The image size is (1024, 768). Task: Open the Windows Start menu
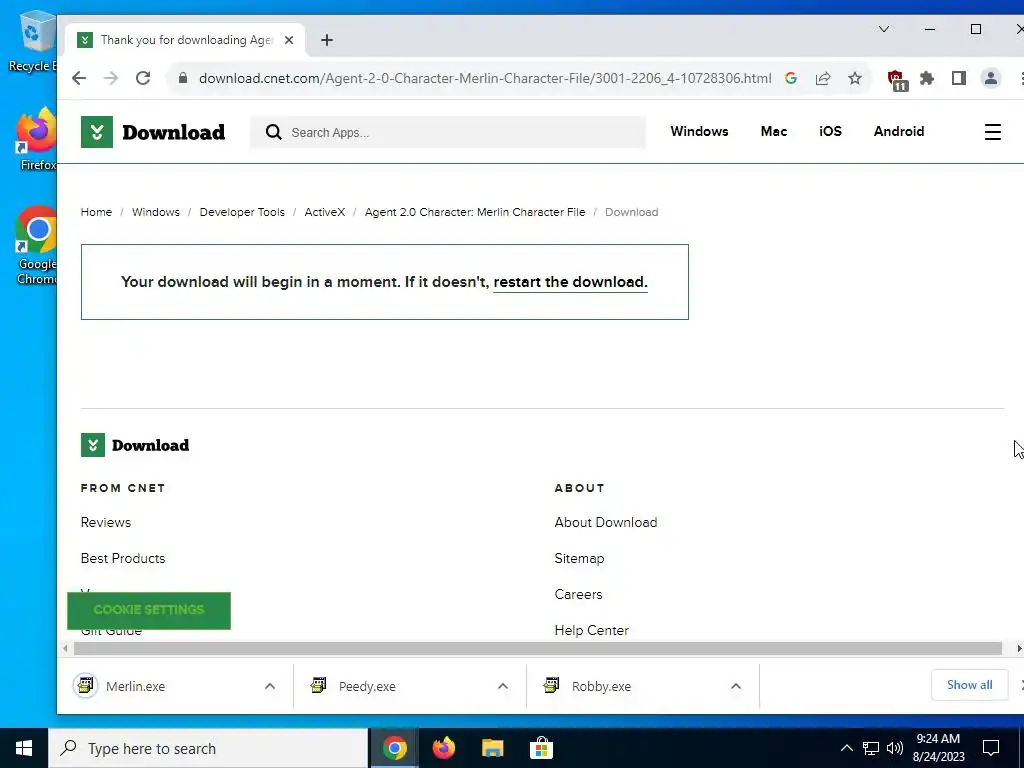[x=24, y=748]
